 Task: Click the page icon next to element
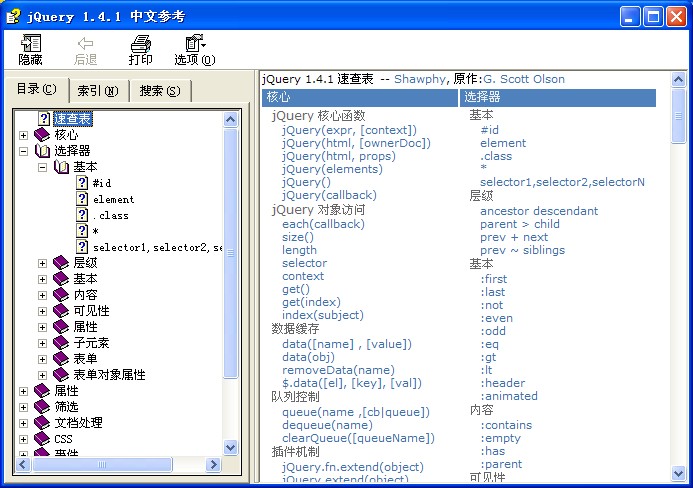(x=82, y=199)
